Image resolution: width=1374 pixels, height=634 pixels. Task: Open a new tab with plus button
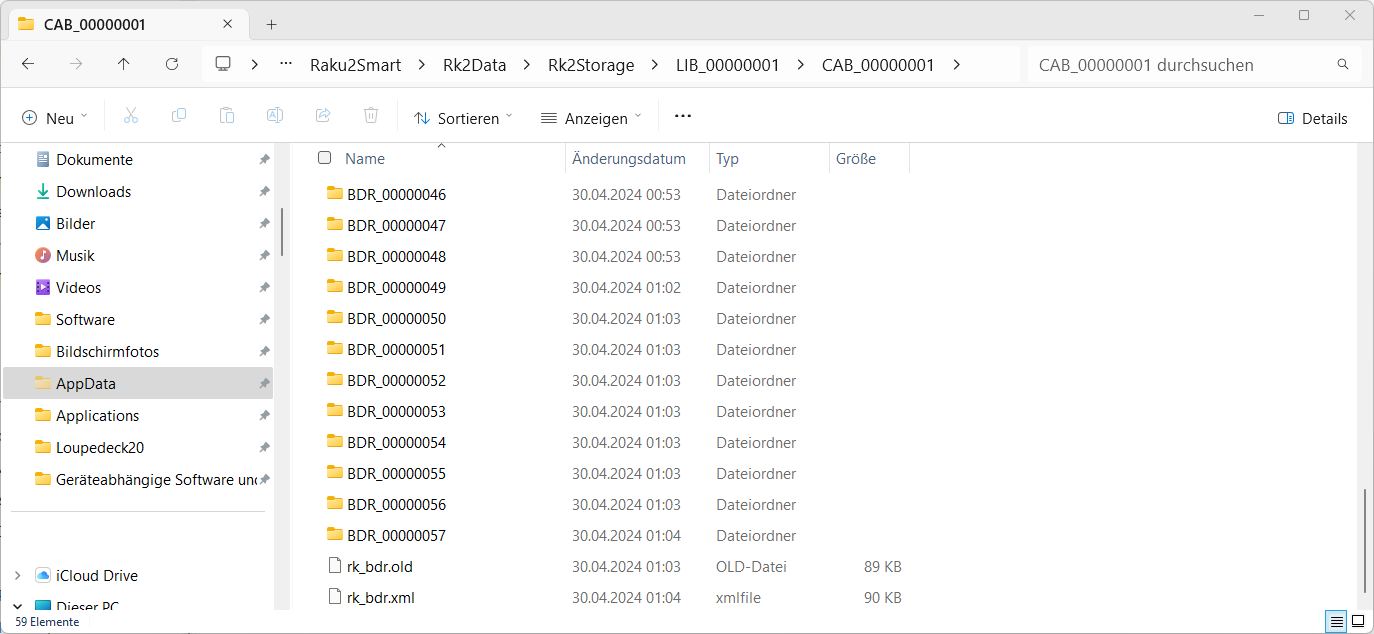click(x=271, y=24)
